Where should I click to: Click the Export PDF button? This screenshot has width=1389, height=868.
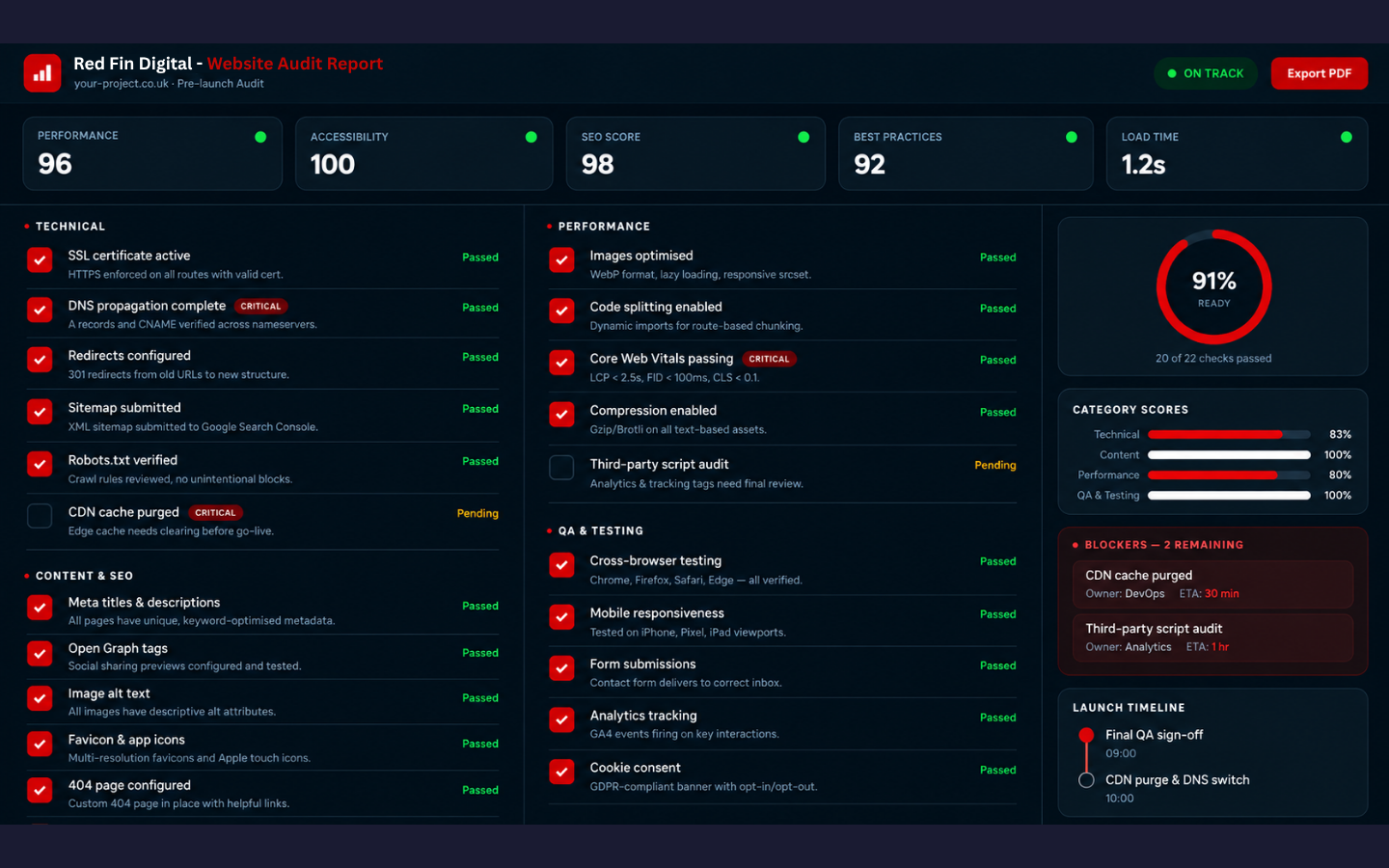1319,73
